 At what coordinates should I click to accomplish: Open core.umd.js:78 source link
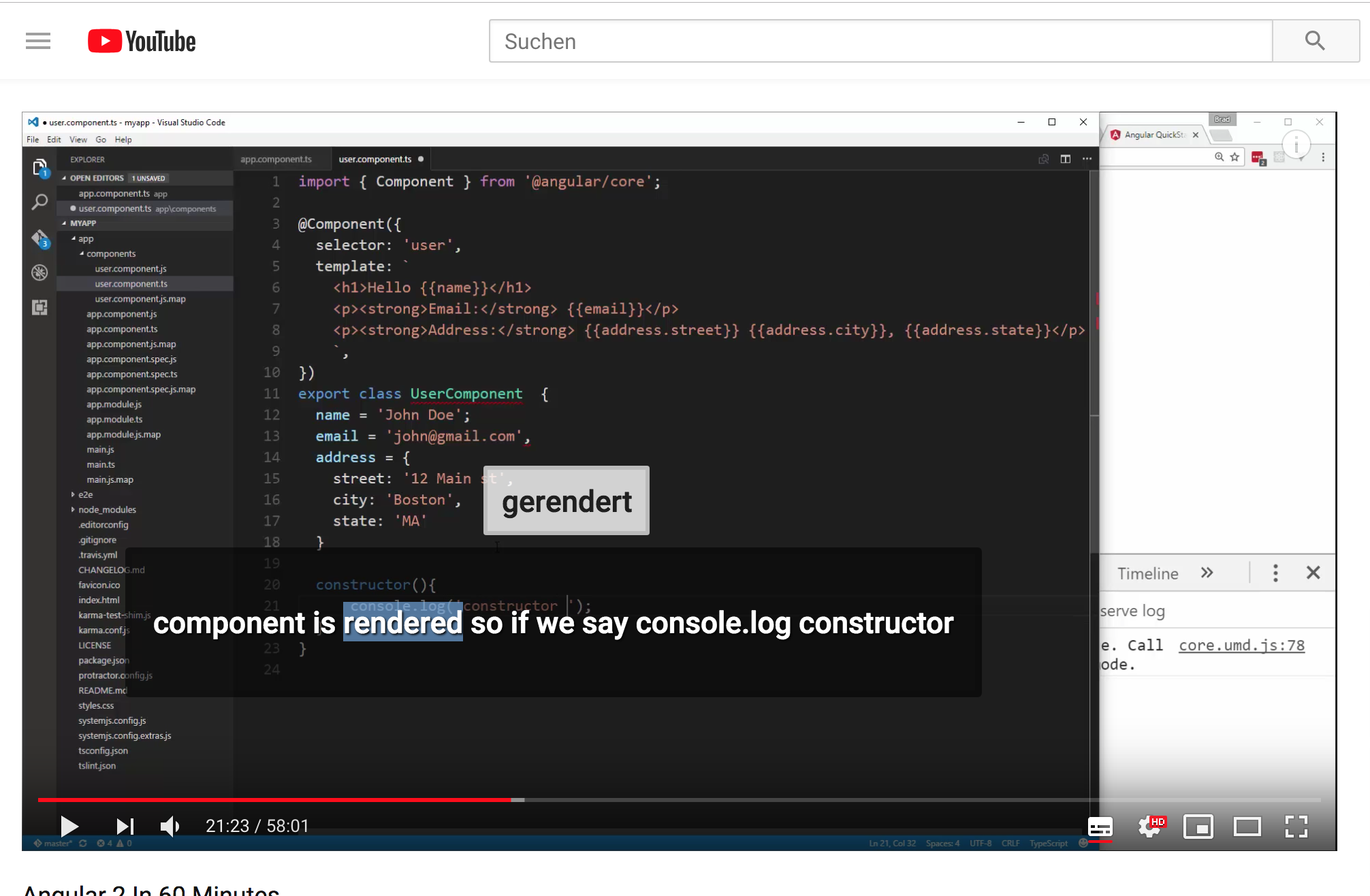1241,645
